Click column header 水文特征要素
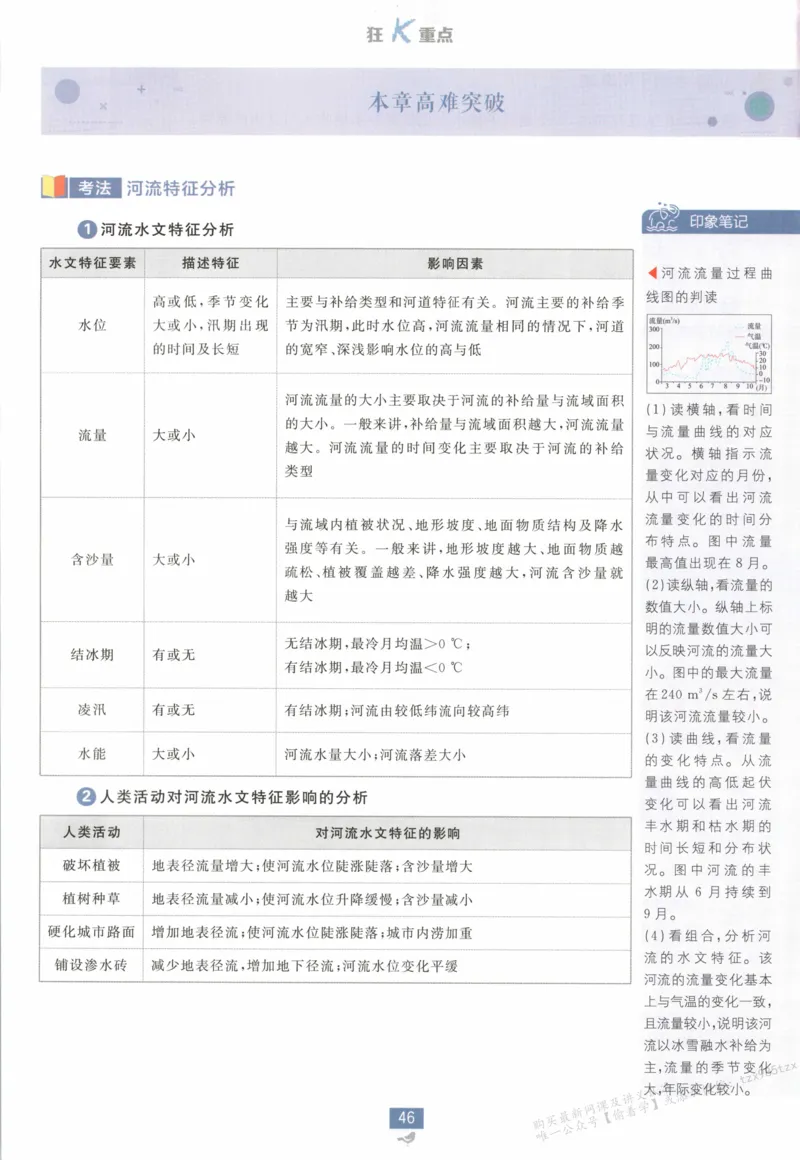 tap(93, 263)
